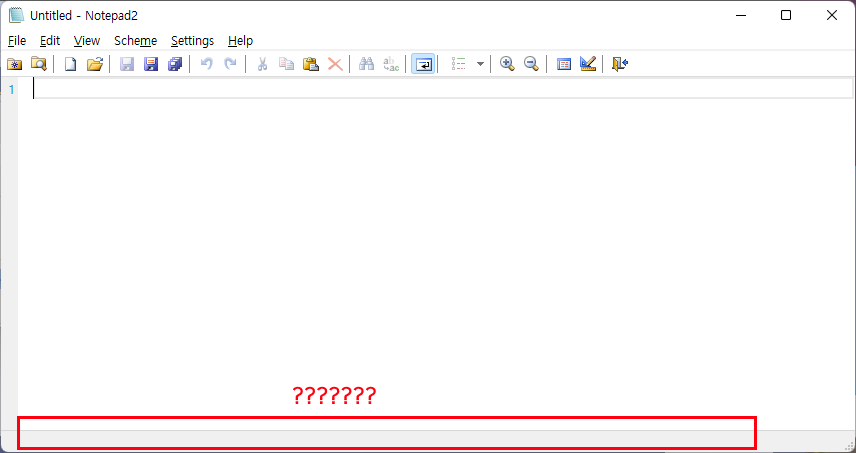Open the File menu

tap(17, 41)
